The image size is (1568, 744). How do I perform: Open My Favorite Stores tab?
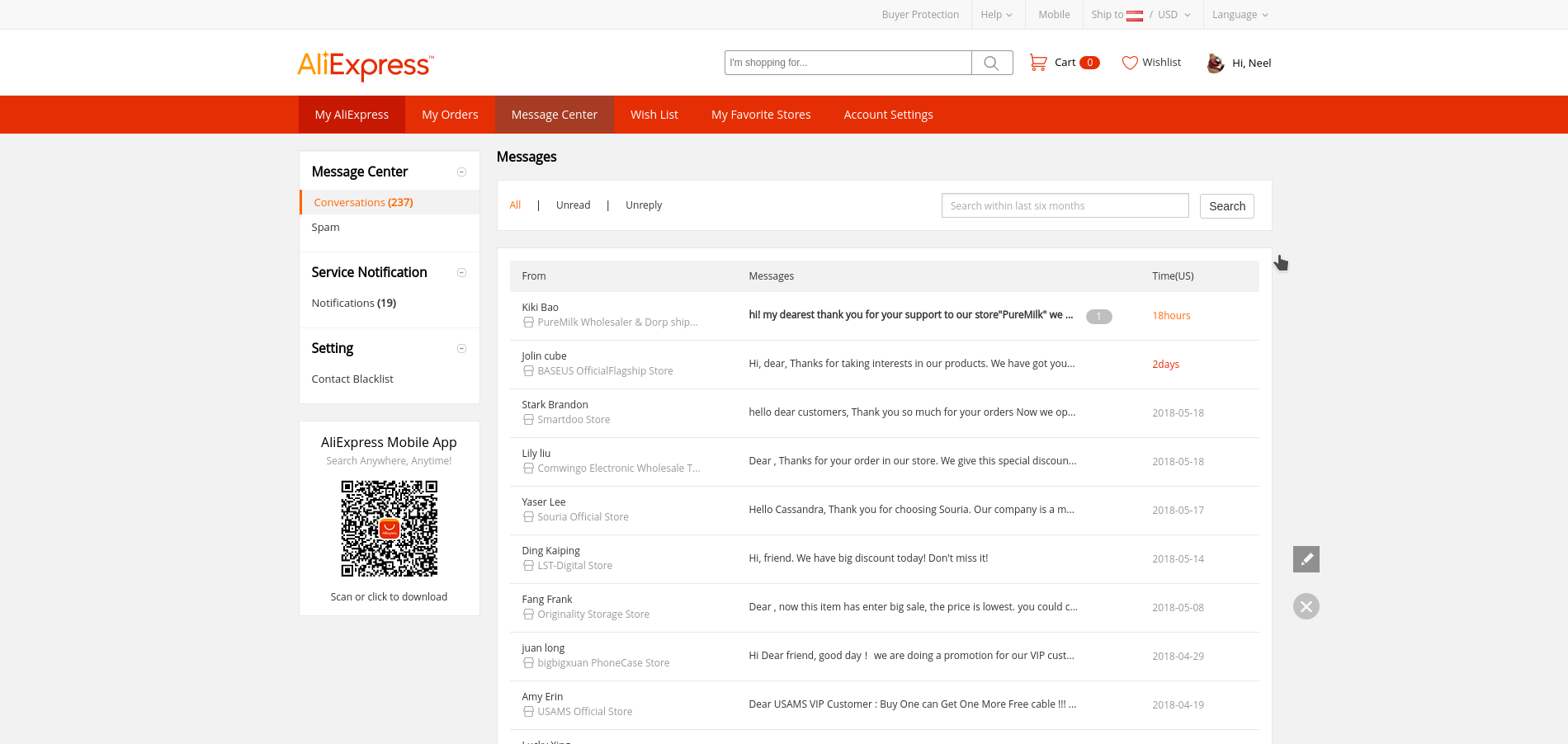point(761,115)
